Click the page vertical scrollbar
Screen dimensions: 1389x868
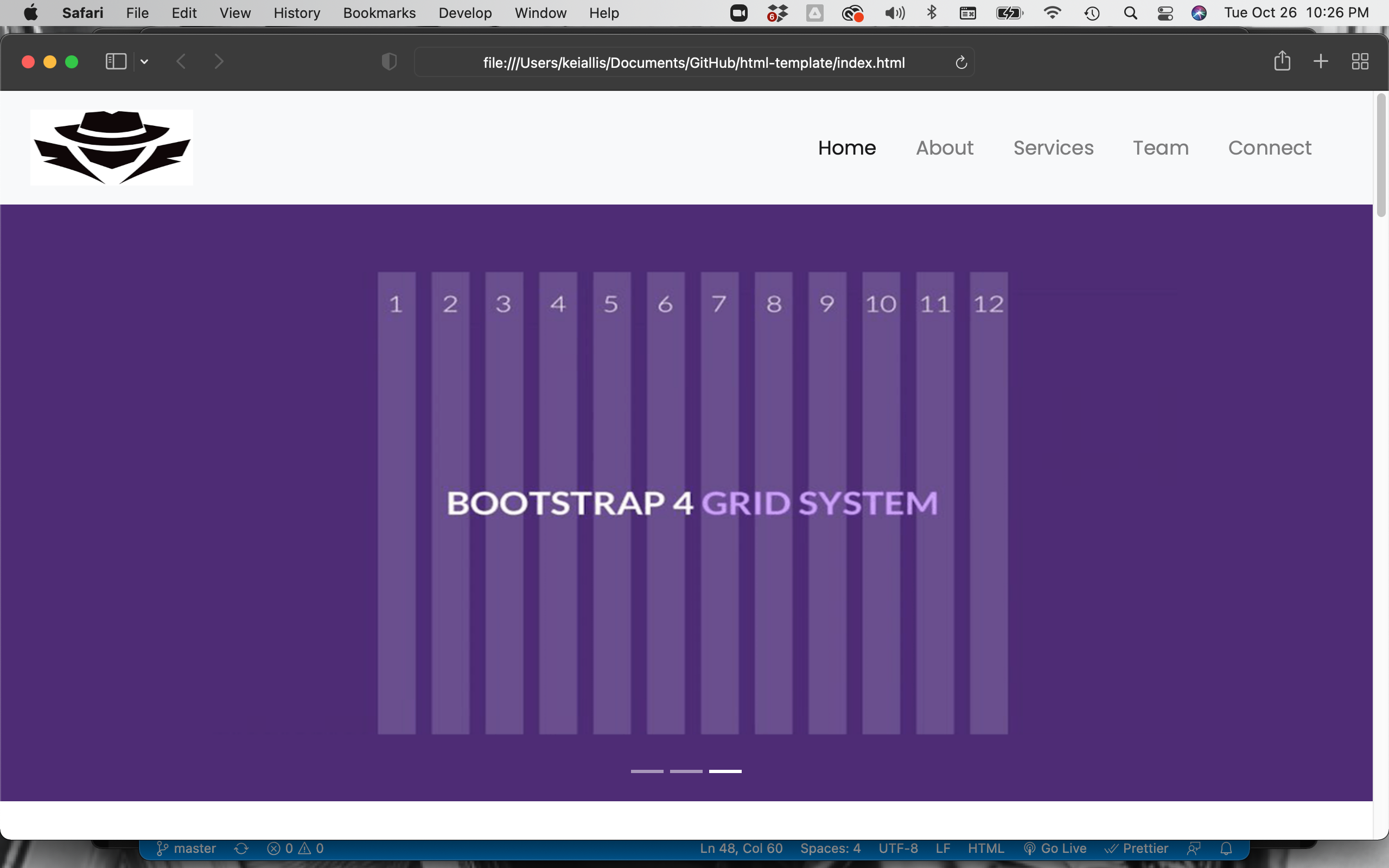pyautogui.click(x=1381, y=156)
